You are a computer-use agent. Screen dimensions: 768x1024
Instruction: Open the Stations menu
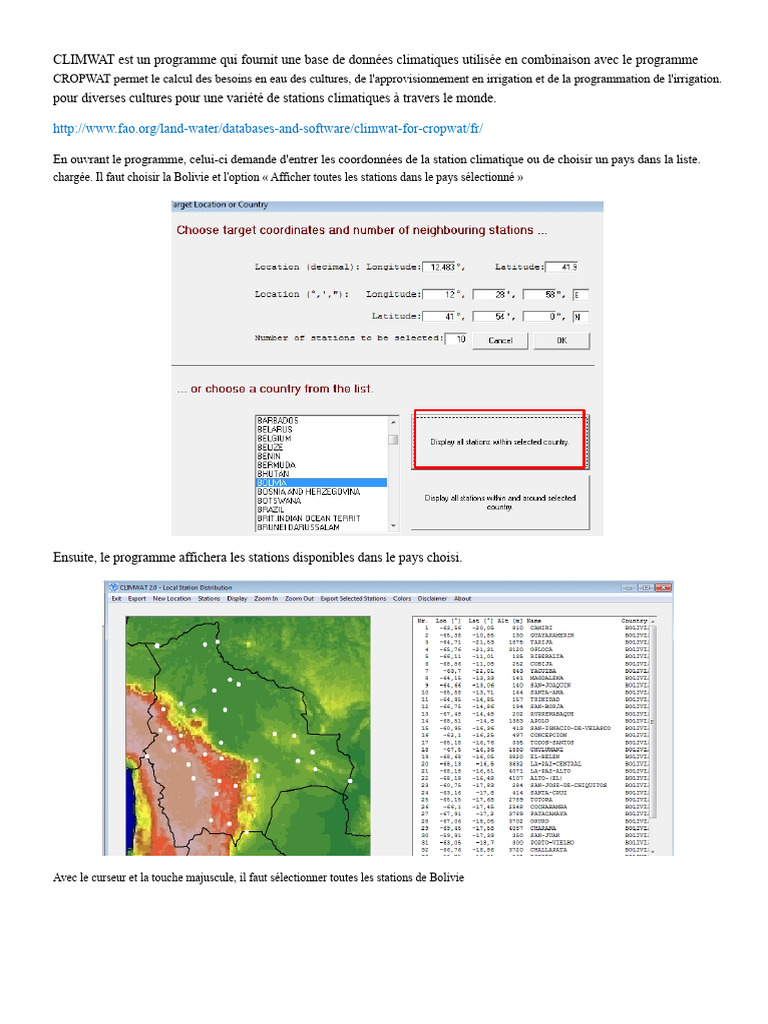click(x=209, y=599)
